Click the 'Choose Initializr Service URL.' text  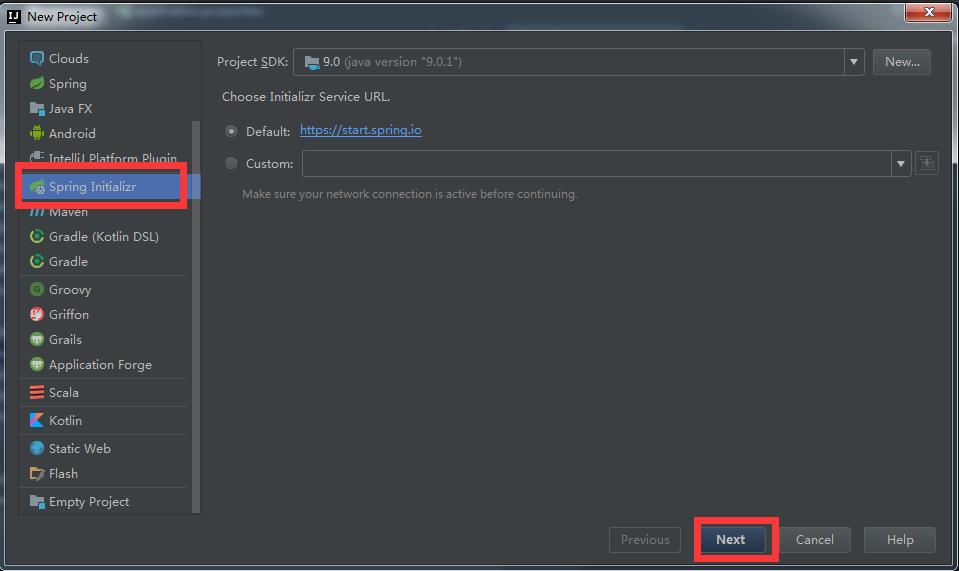[306, 97]
